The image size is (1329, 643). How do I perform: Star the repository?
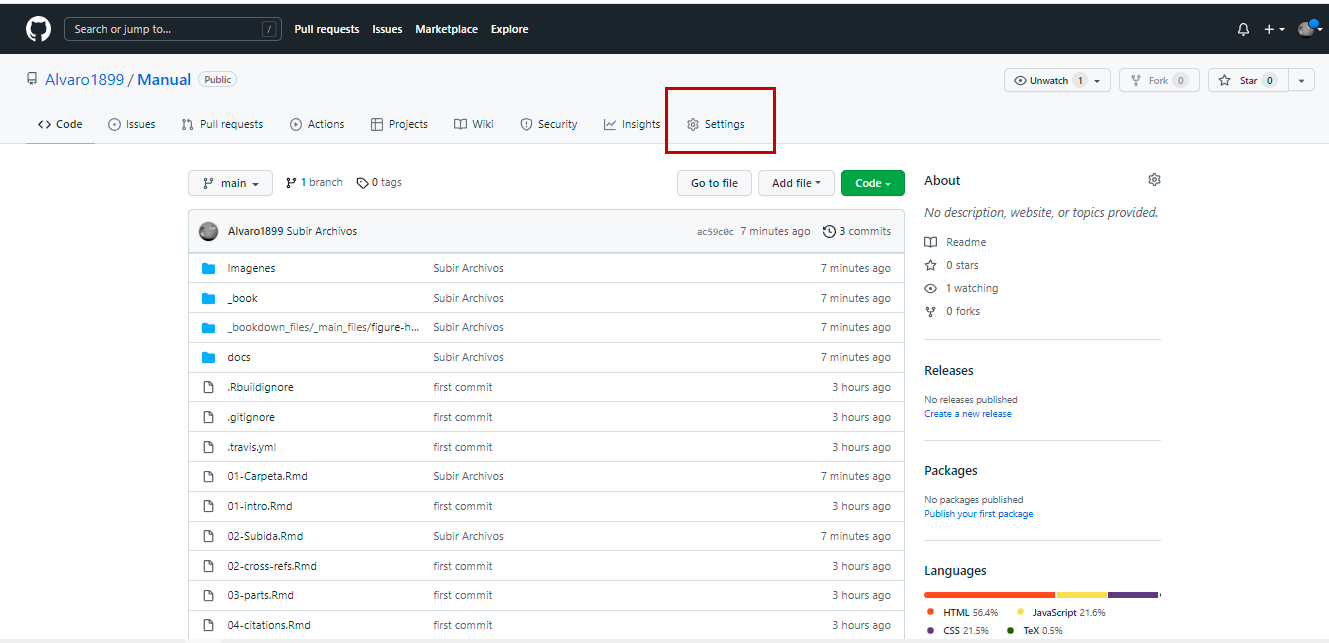[x=1248, y=80]
